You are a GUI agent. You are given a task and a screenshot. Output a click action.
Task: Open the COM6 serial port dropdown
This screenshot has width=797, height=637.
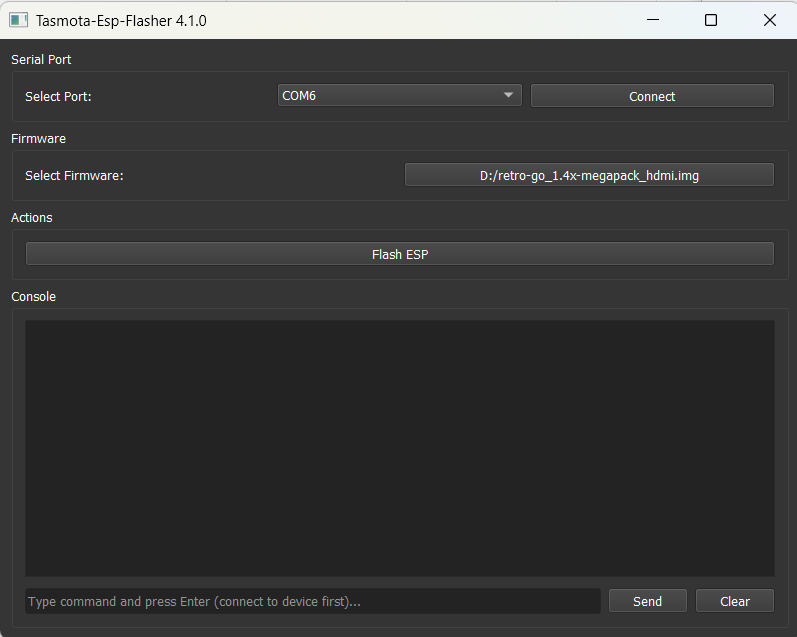pos(400,96)
